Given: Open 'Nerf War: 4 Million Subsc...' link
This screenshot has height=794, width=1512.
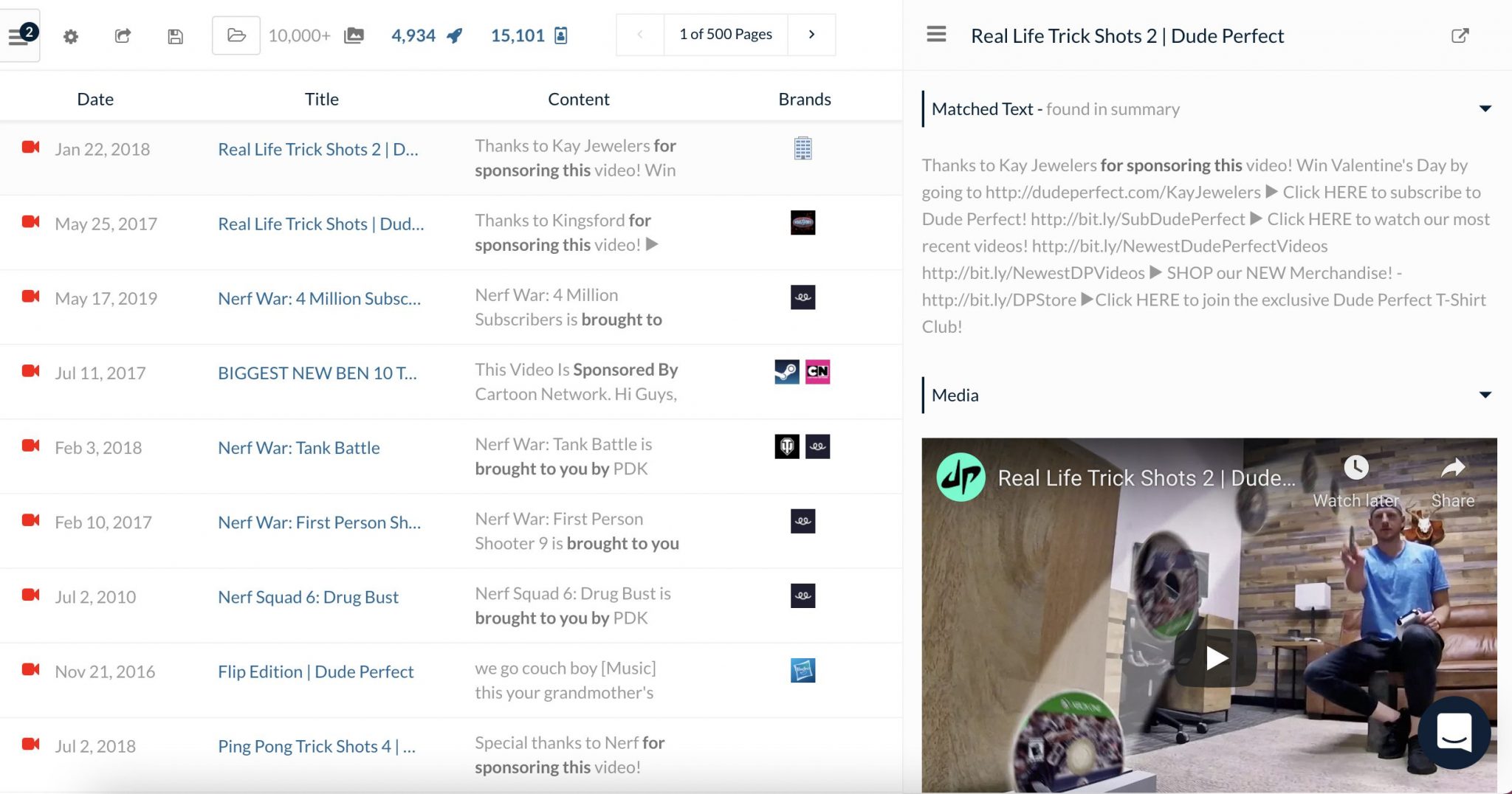Looking at the screenshot, I should [320, 298].
